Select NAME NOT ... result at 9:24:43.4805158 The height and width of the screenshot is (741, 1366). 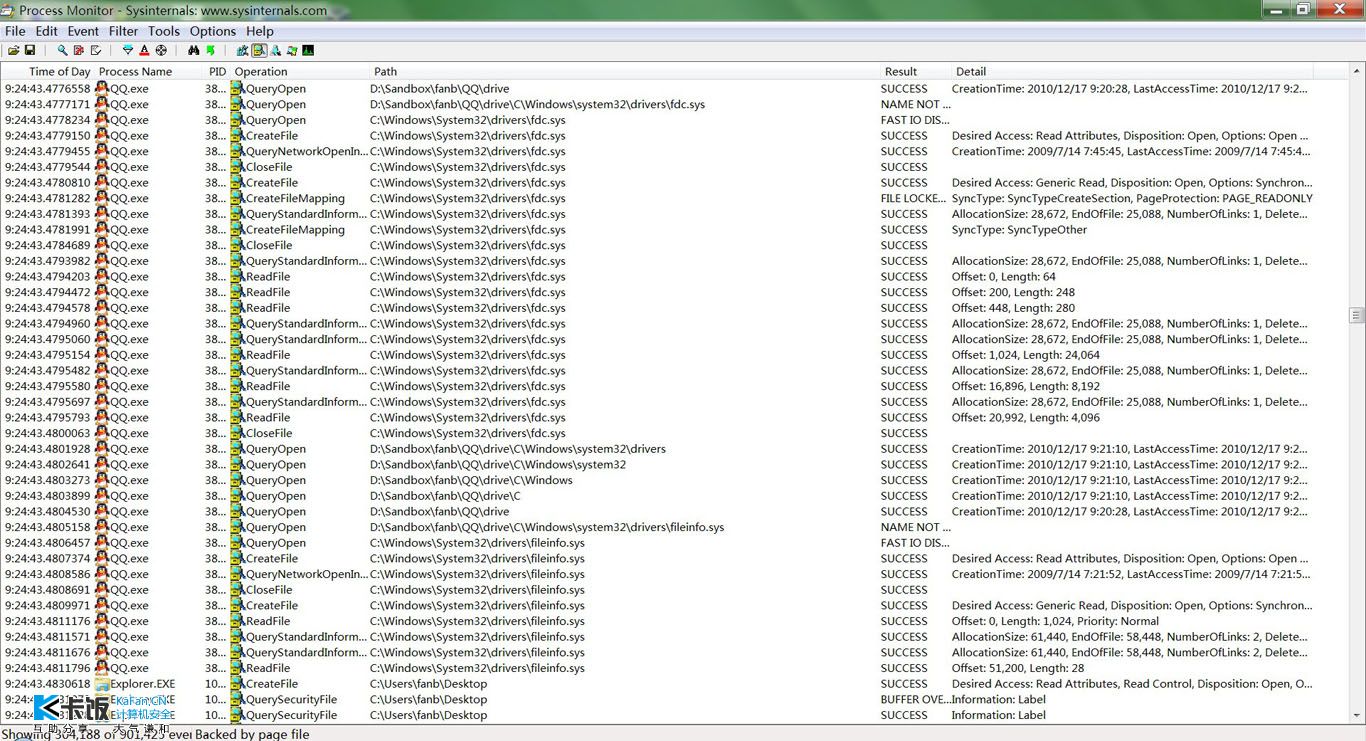click(916, 527)
